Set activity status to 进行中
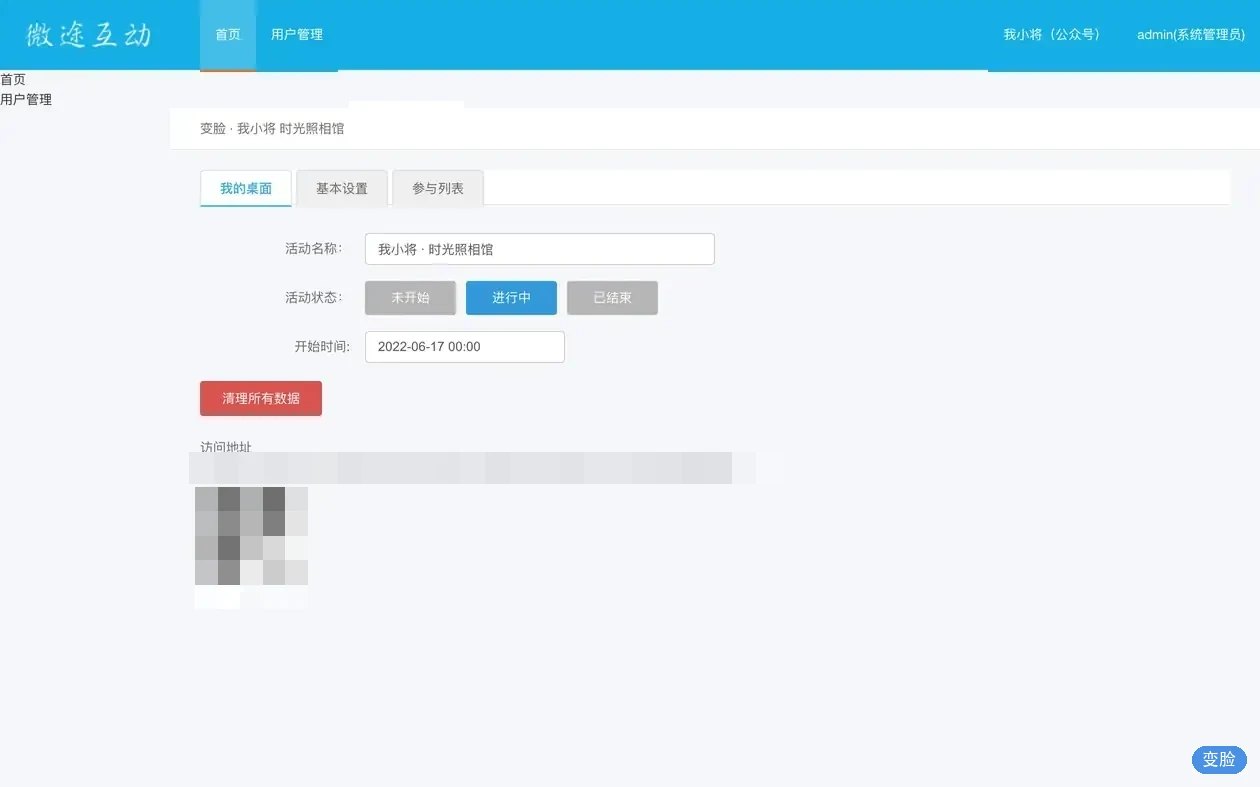 click(x=511, y=298)
